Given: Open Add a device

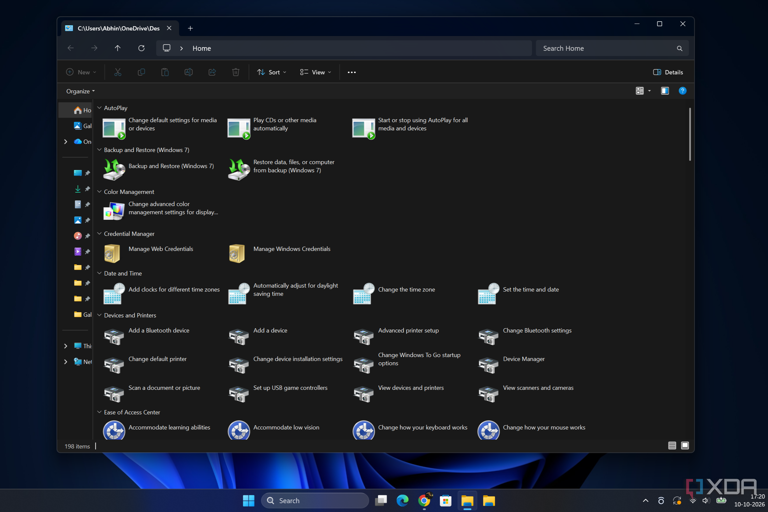Looking at the screenshot, I should [x=258, y=335].
